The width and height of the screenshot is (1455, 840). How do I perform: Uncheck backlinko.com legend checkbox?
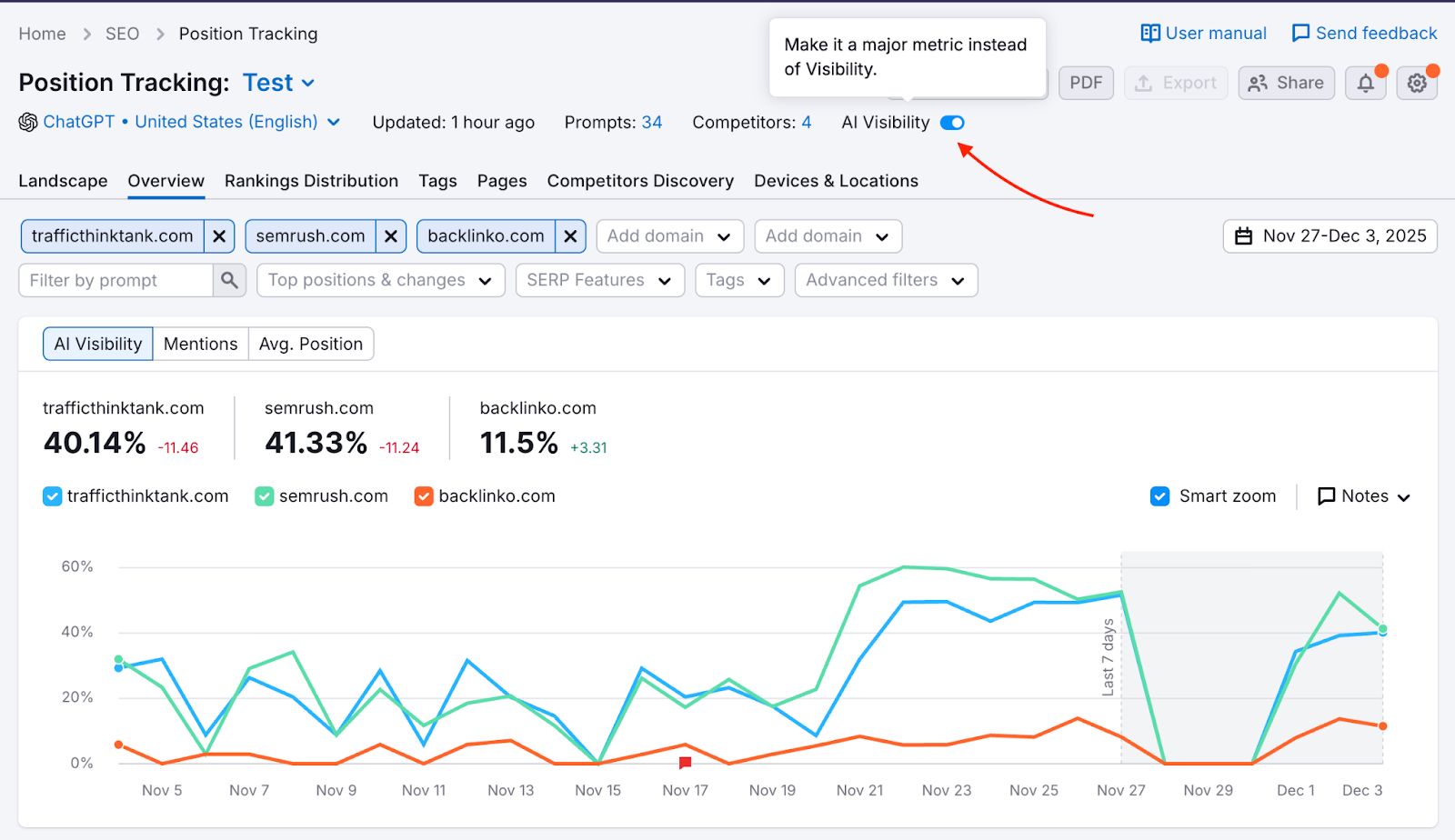click(424, 496)
